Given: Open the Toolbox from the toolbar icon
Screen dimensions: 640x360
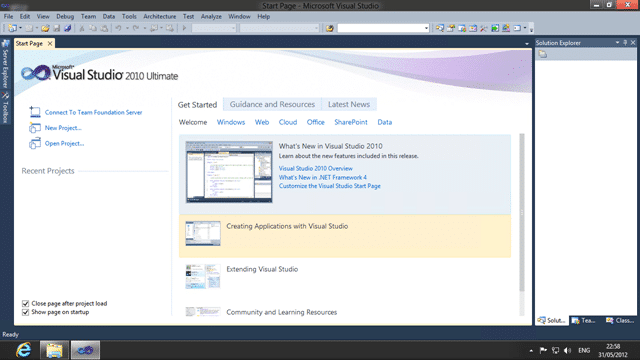Looking at the screenshot, I should tap(484, 28).
